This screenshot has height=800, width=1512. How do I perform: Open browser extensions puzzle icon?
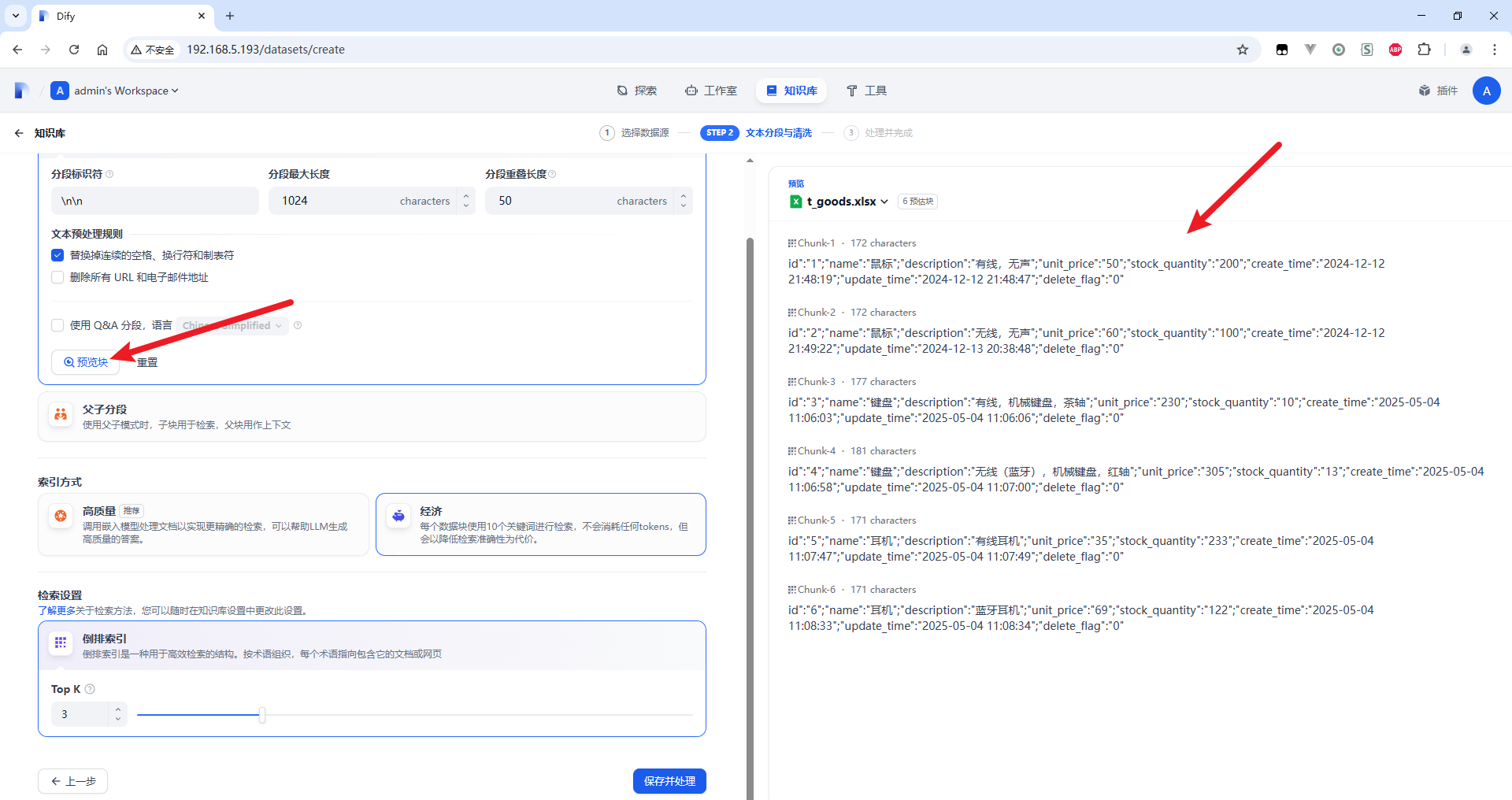[1424, 50]
